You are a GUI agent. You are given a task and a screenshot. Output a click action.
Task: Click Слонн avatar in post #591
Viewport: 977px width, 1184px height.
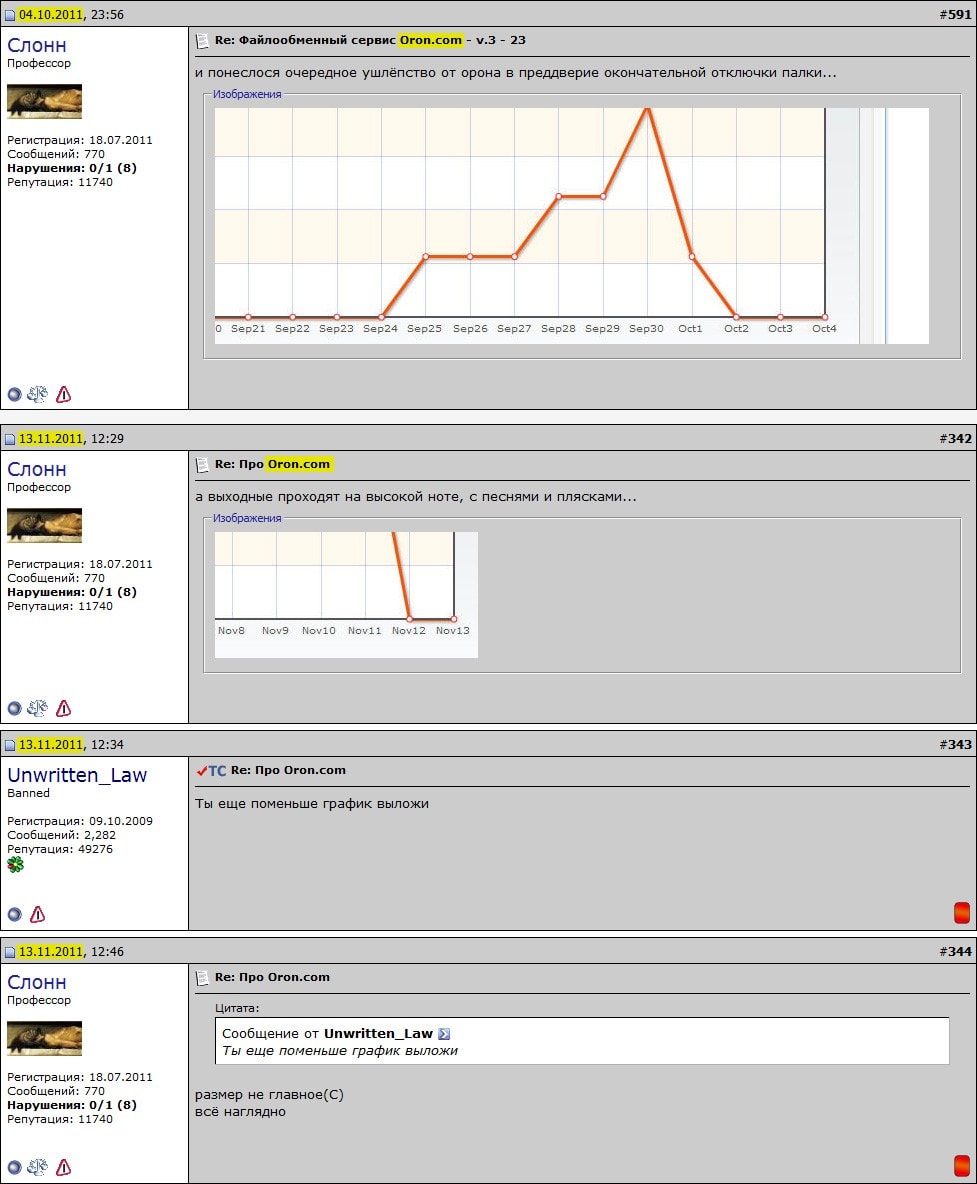45,101
